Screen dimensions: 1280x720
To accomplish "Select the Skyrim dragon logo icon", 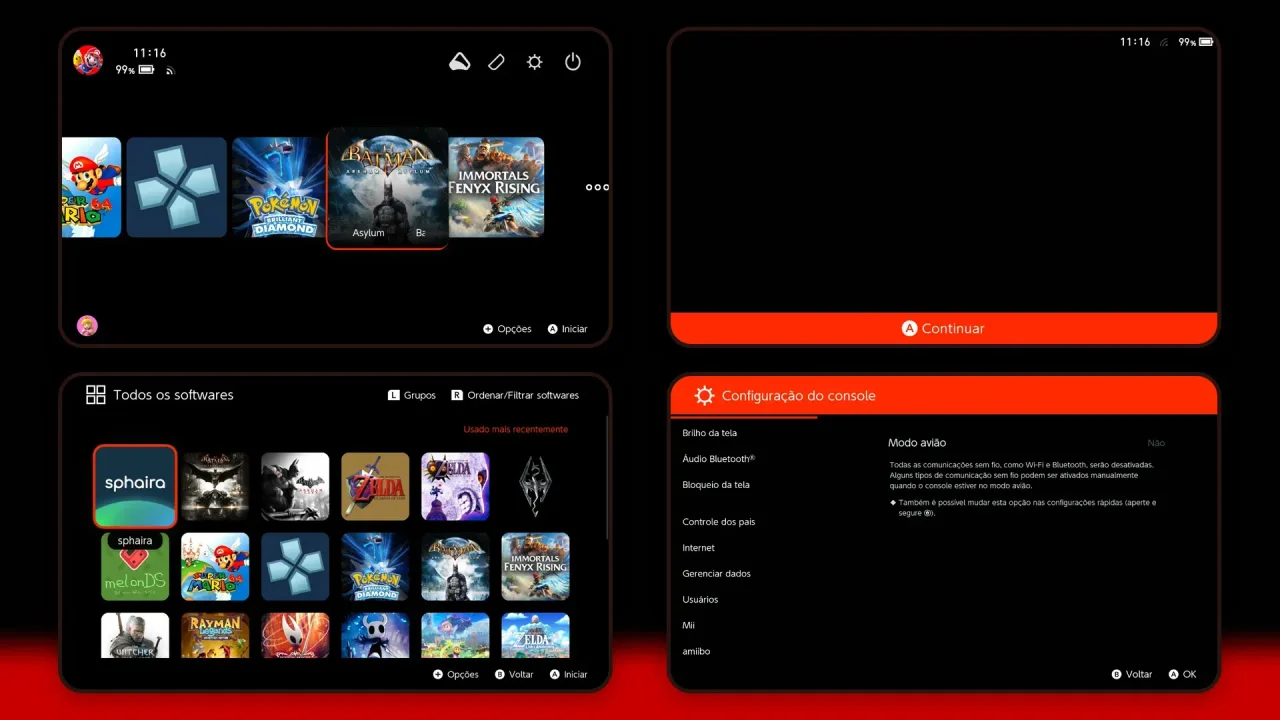I will pos(535,487).
